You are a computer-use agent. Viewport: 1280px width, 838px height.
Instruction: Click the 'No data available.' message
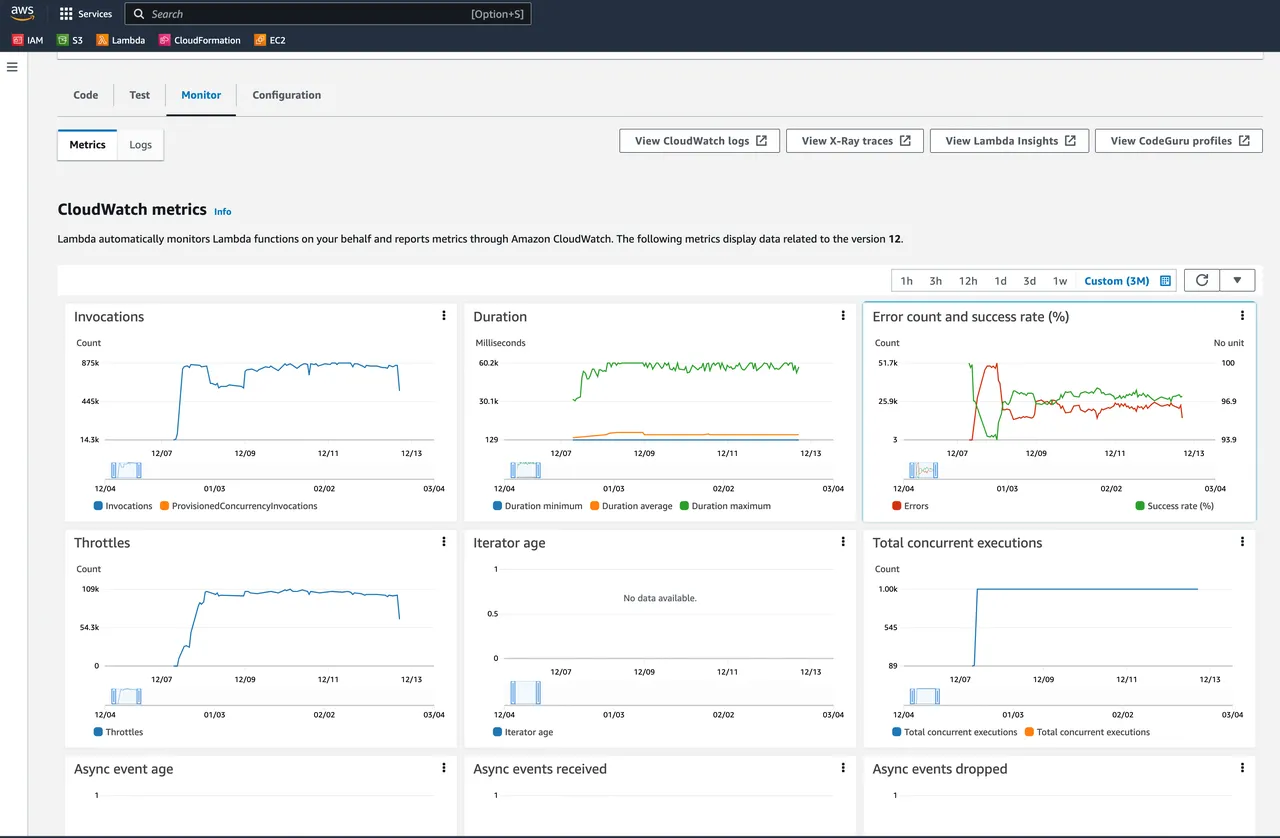(660, 598)
